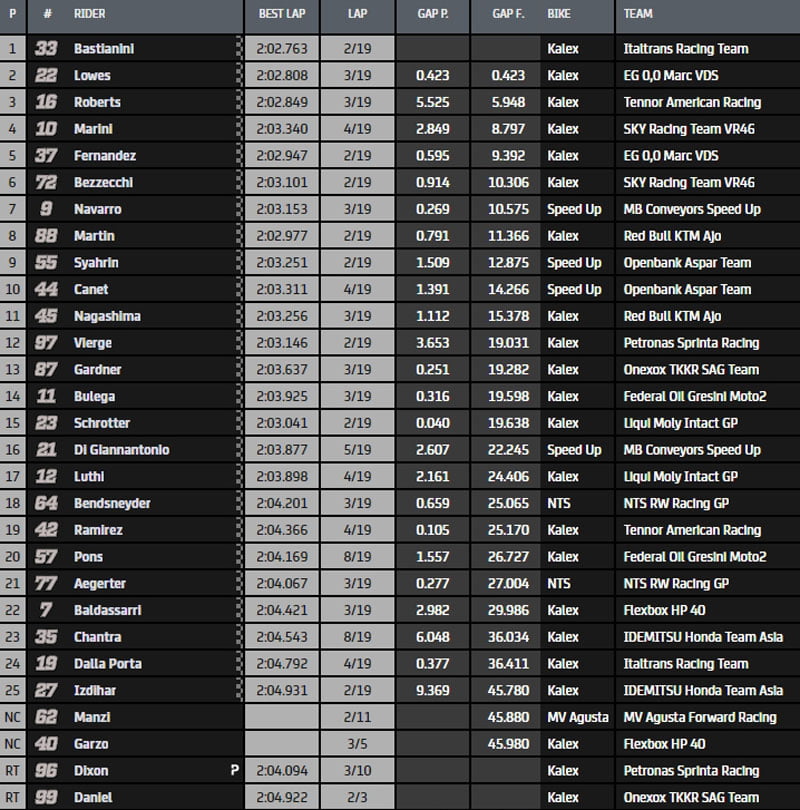
Task: Open rider name Marini
Action: pyautogui.click(x=93, y=129)
